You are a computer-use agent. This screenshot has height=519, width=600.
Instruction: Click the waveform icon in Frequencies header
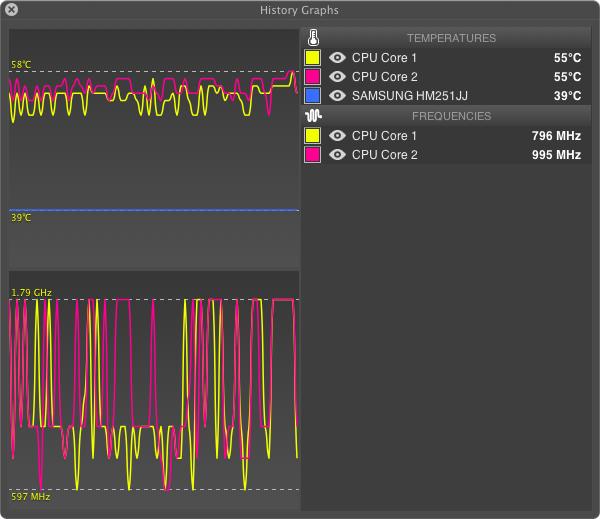[313, 116]
